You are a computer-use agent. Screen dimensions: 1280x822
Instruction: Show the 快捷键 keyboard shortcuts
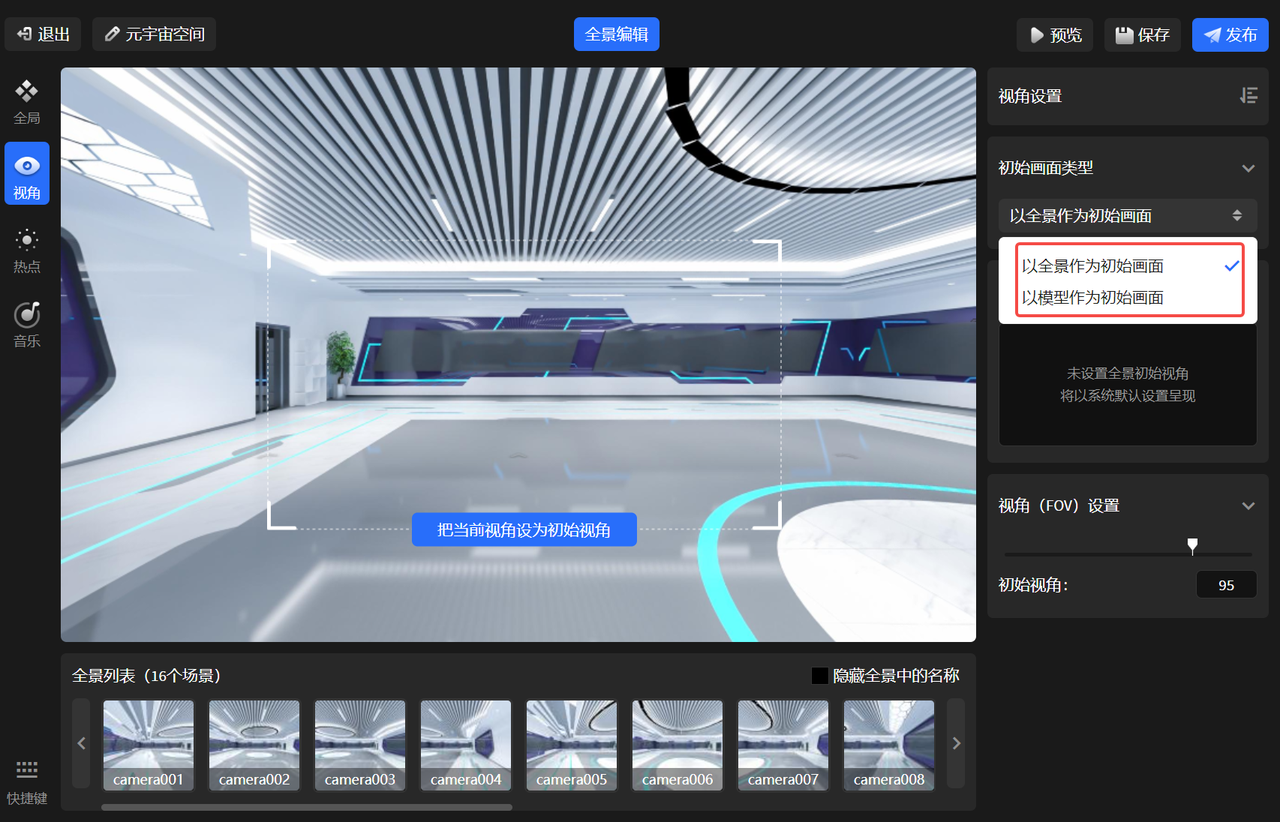coord(27,779)
